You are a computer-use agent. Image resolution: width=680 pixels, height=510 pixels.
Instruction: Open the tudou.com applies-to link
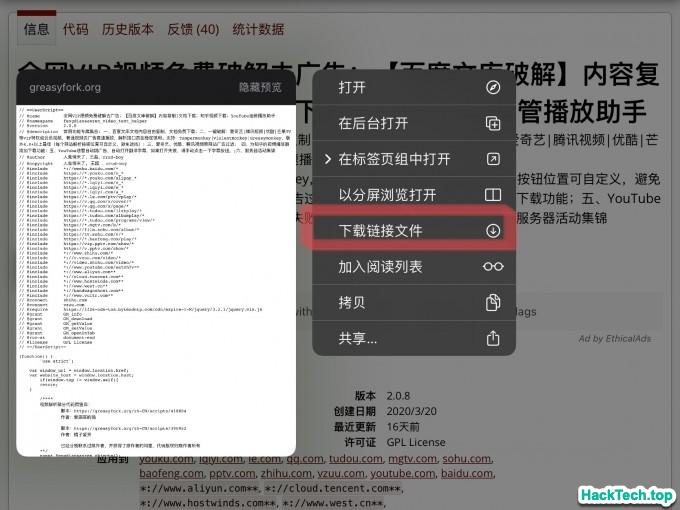pos(356,459)
